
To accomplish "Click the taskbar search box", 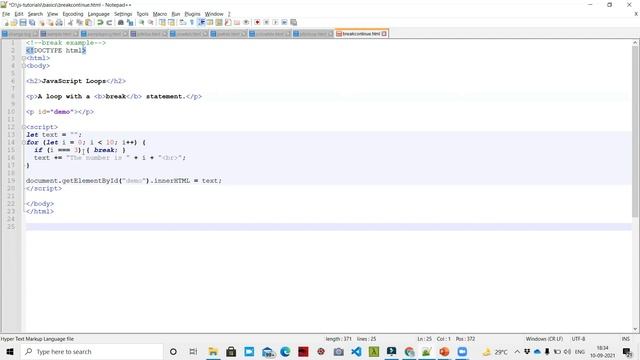I will [91, 351].
